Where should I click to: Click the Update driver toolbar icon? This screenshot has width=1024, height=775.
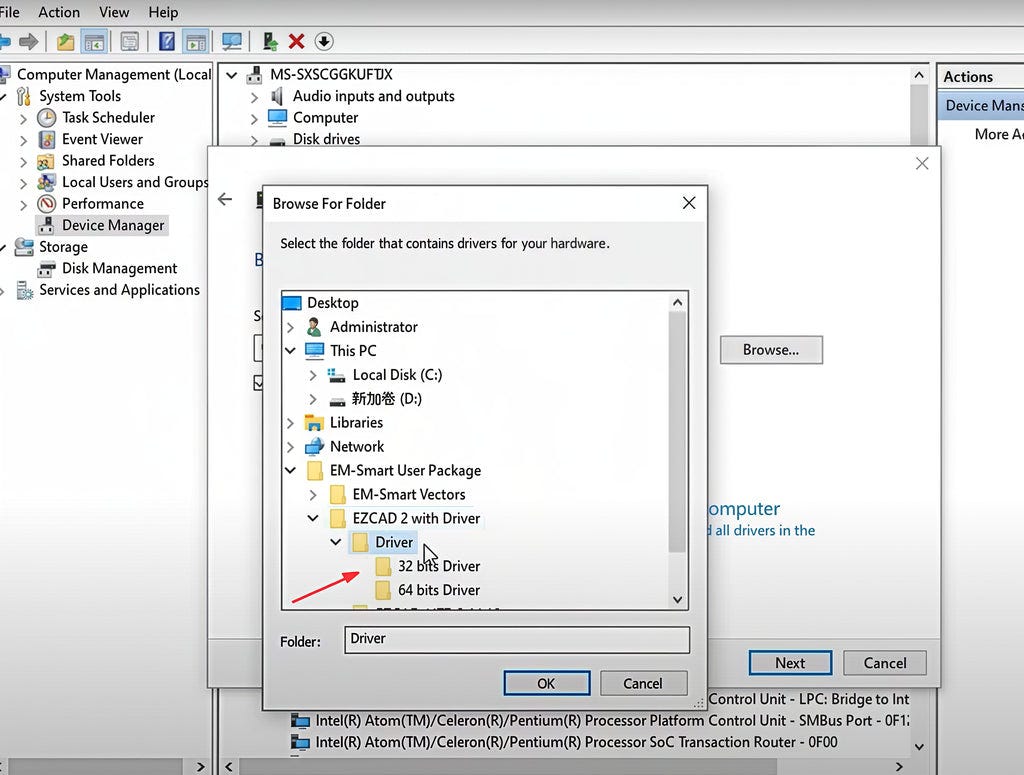coord(270,42)
